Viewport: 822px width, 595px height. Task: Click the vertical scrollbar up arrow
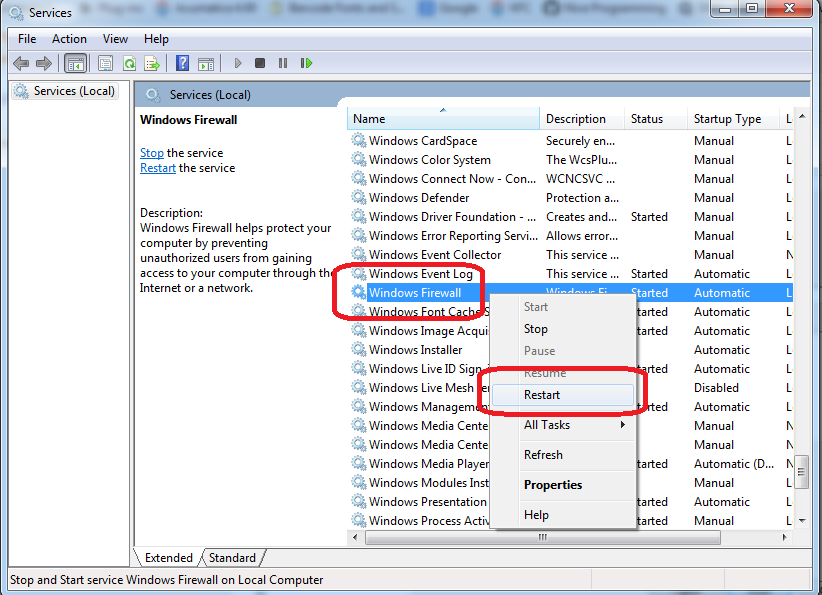coord(802,116)
